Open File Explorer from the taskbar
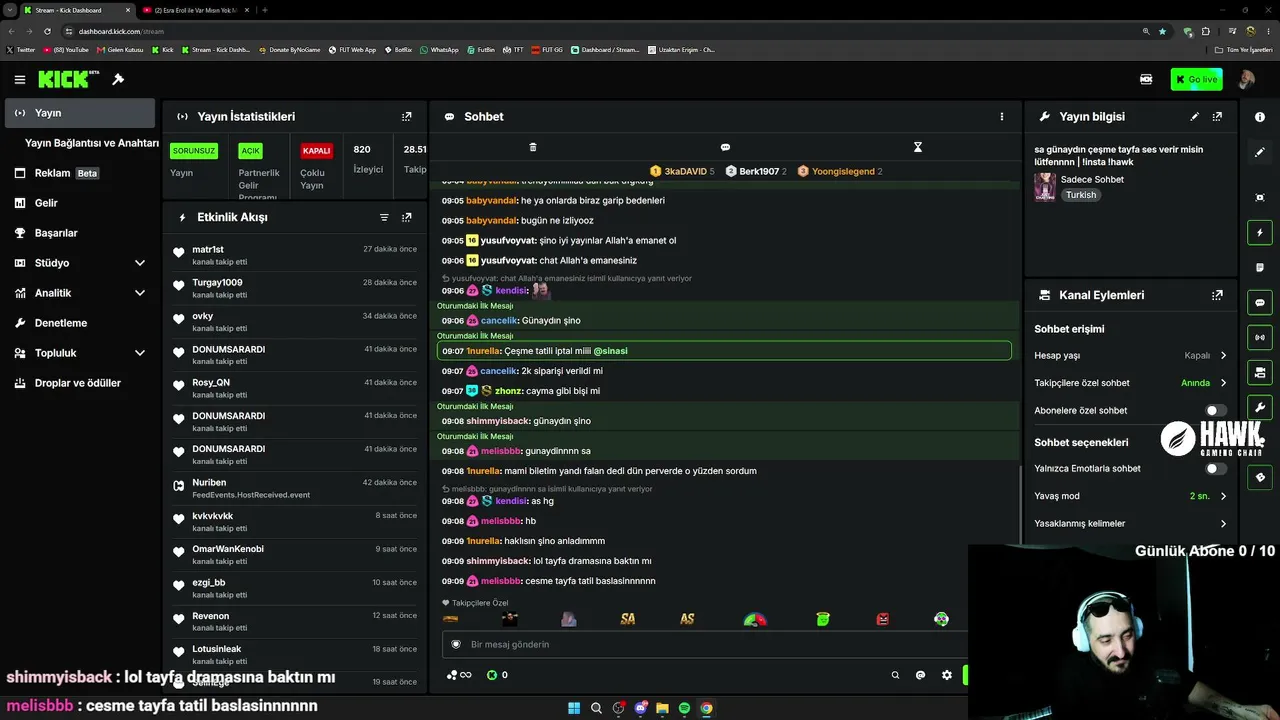 662,708
